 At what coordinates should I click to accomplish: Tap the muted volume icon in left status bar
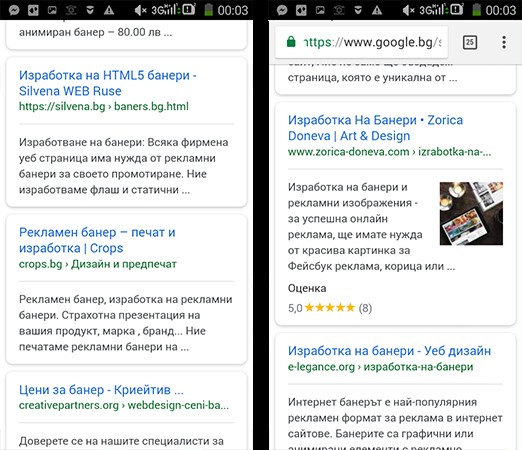(140, 10)
